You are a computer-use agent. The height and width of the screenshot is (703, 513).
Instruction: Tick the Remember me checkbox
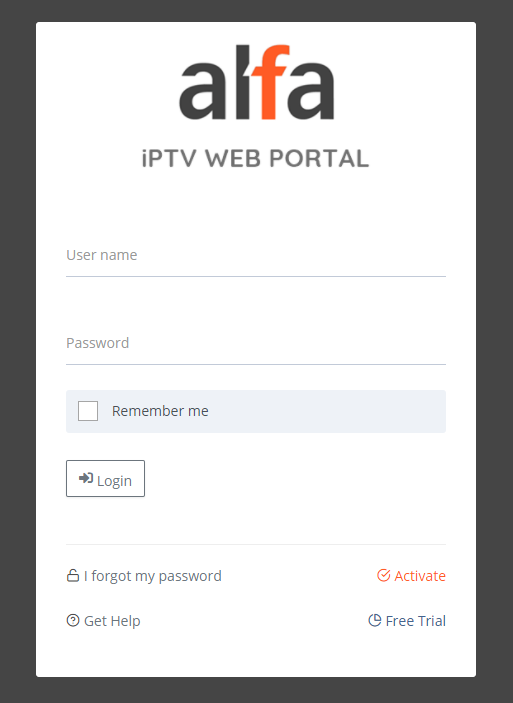pos(88,411)
